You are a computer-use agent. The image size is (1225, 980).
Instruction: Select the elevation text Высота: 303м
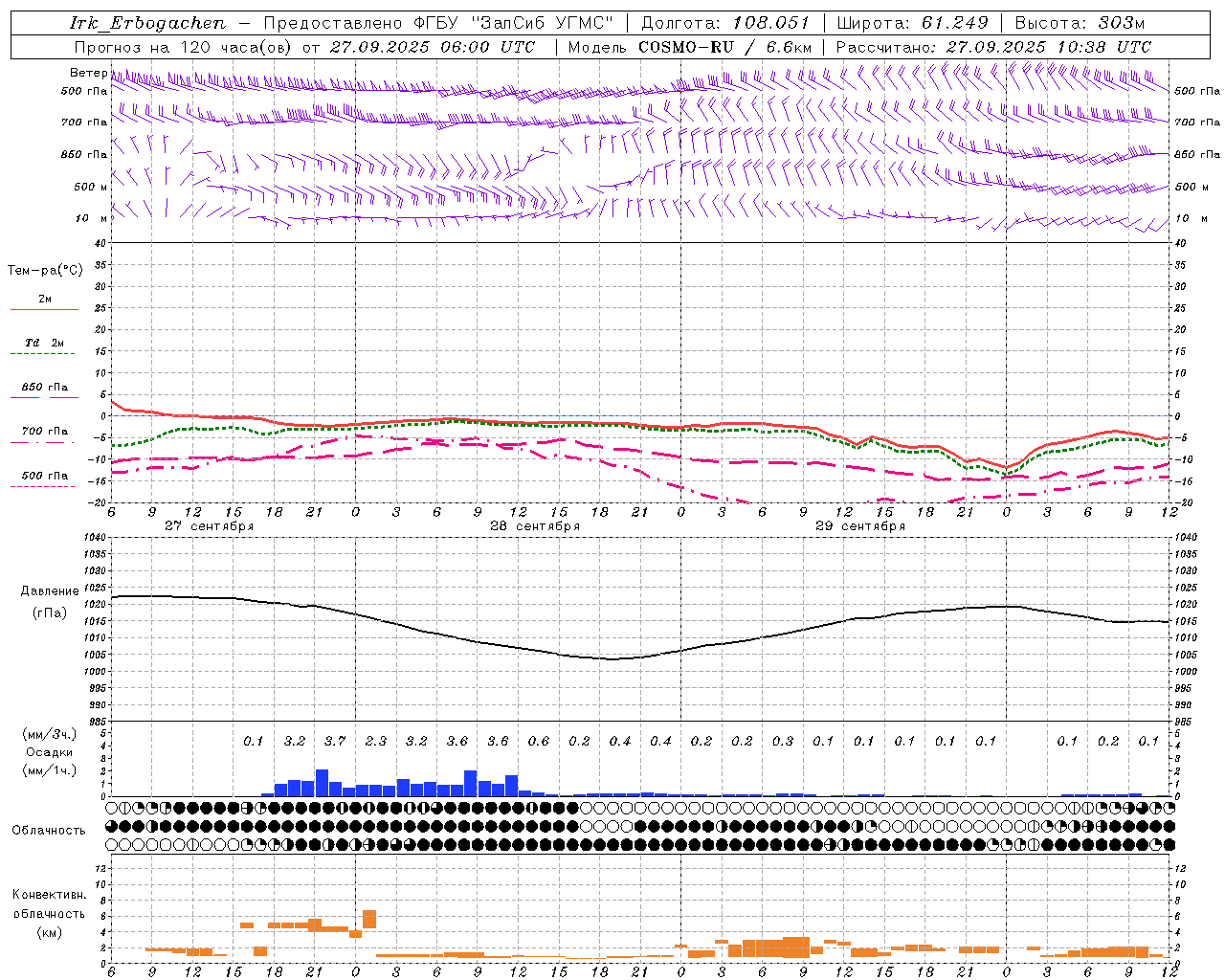[1080, 23]
